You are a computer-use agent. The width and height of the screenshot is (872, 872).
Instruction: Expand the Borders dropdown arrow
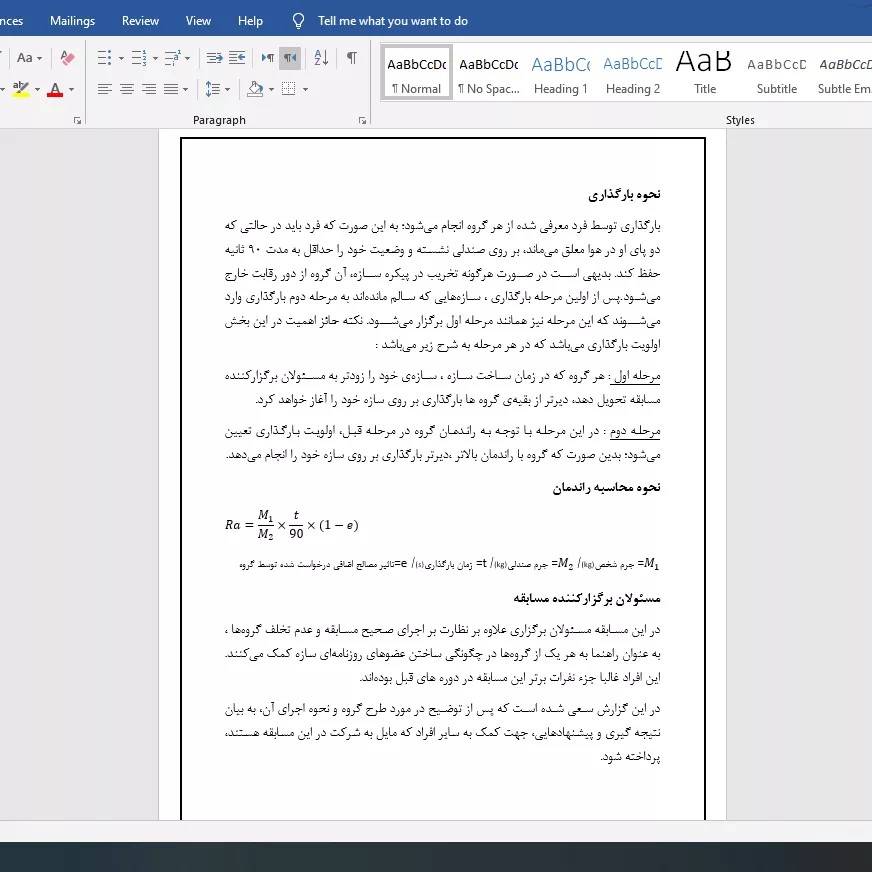[x=305, y=89]
